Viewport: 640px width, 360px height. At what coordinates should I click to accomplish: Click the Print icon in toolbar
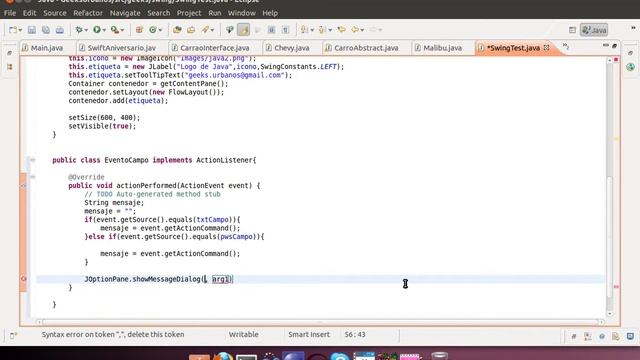[x=60, y=30]
